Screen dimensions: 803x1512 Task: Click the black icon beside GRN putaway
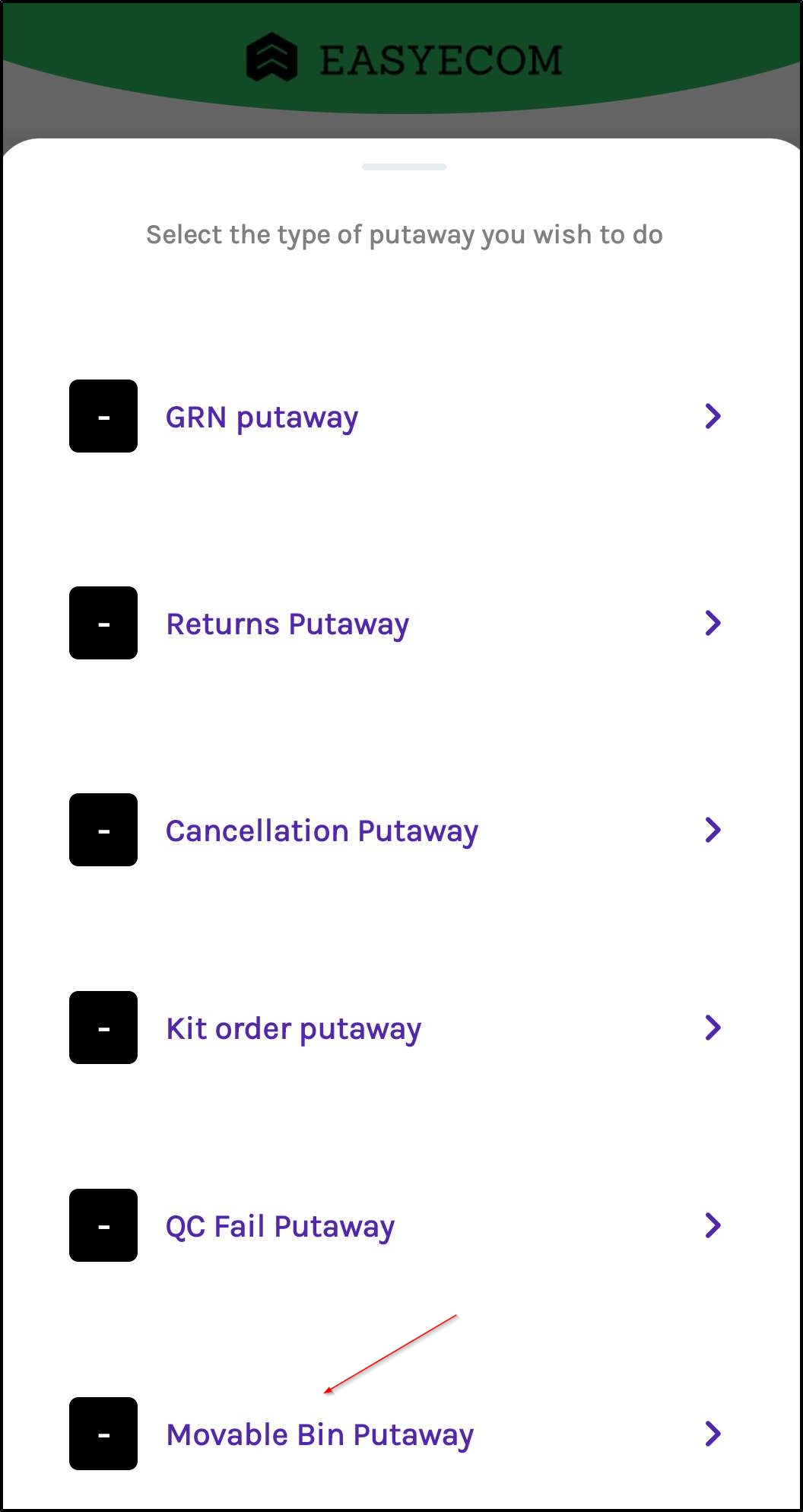tap(103, 416)
